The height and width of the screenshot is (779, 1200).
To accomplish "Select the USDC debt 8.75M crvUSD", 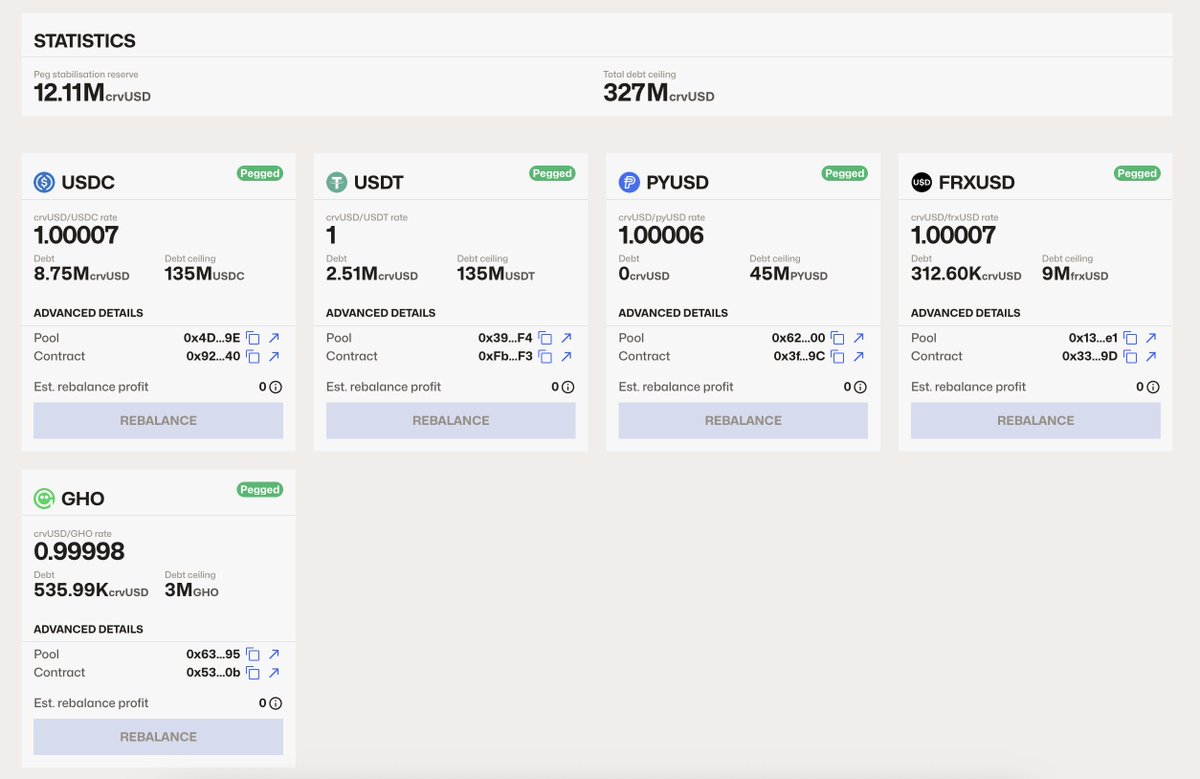I will pos(82,274).
